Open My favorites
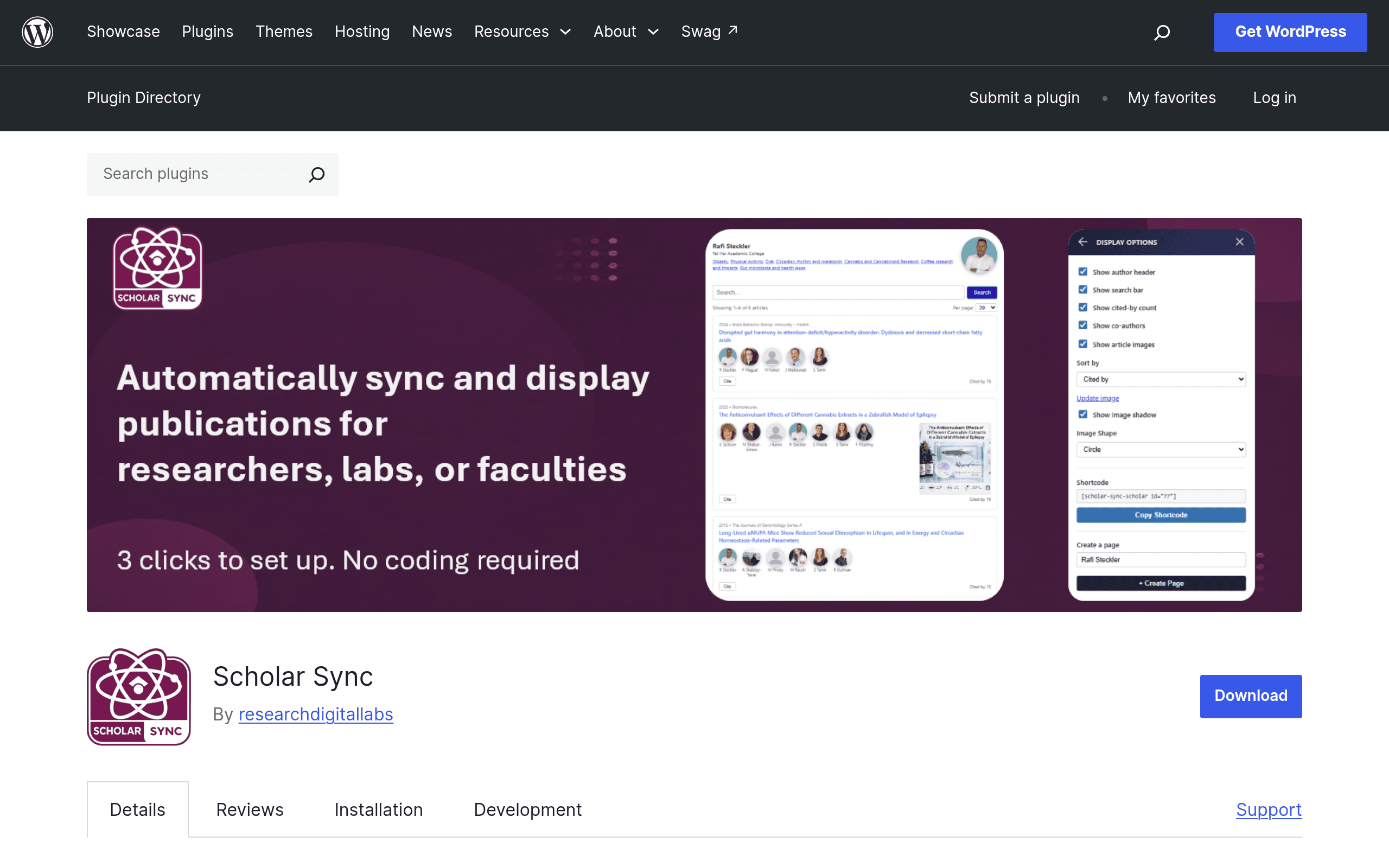The width and height of the screenshot is (1389, 868). 1171,98
